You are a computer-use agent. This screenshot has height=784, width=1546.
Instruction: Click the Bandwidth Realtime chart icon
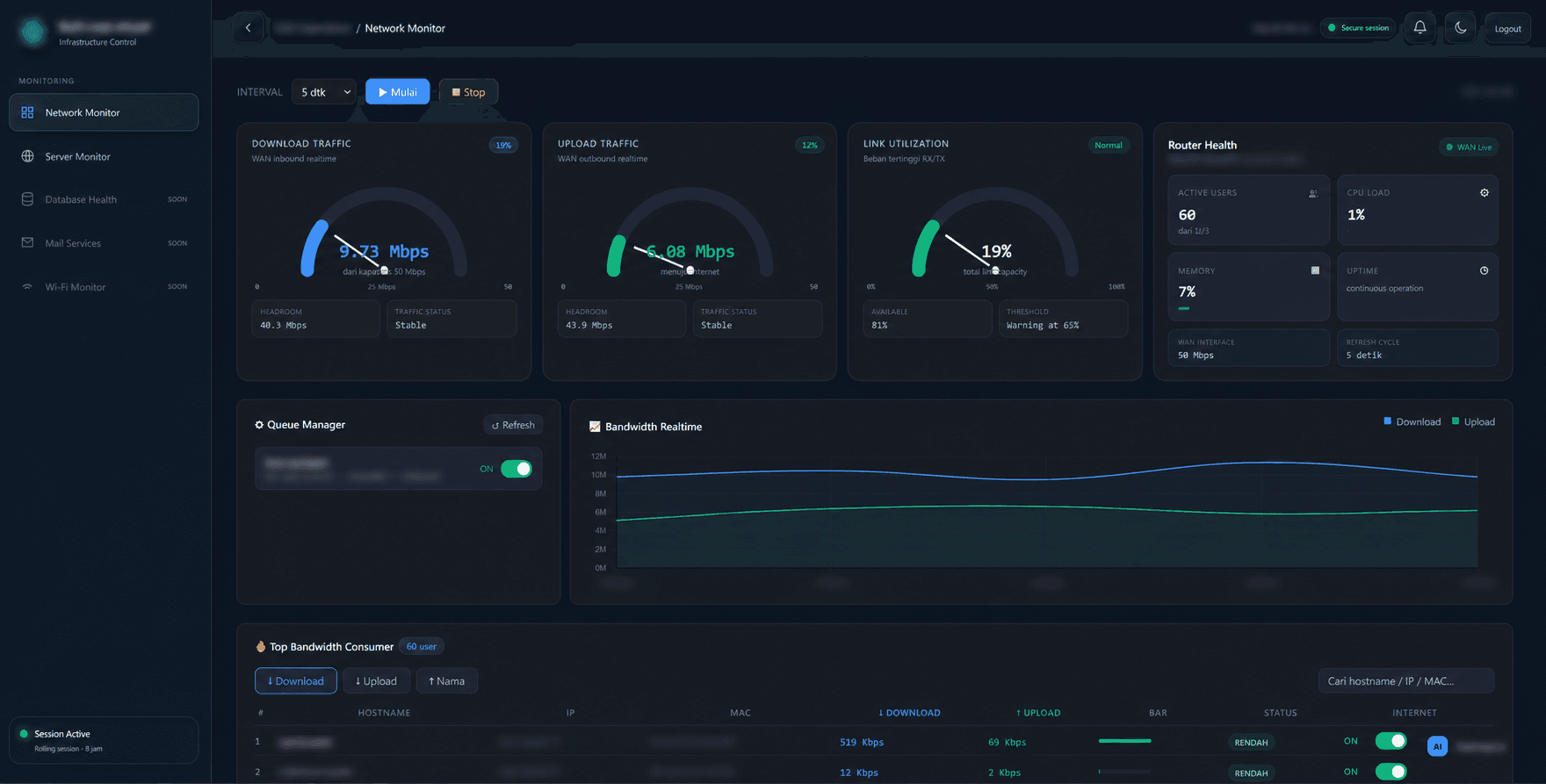(x=595, y=427)
